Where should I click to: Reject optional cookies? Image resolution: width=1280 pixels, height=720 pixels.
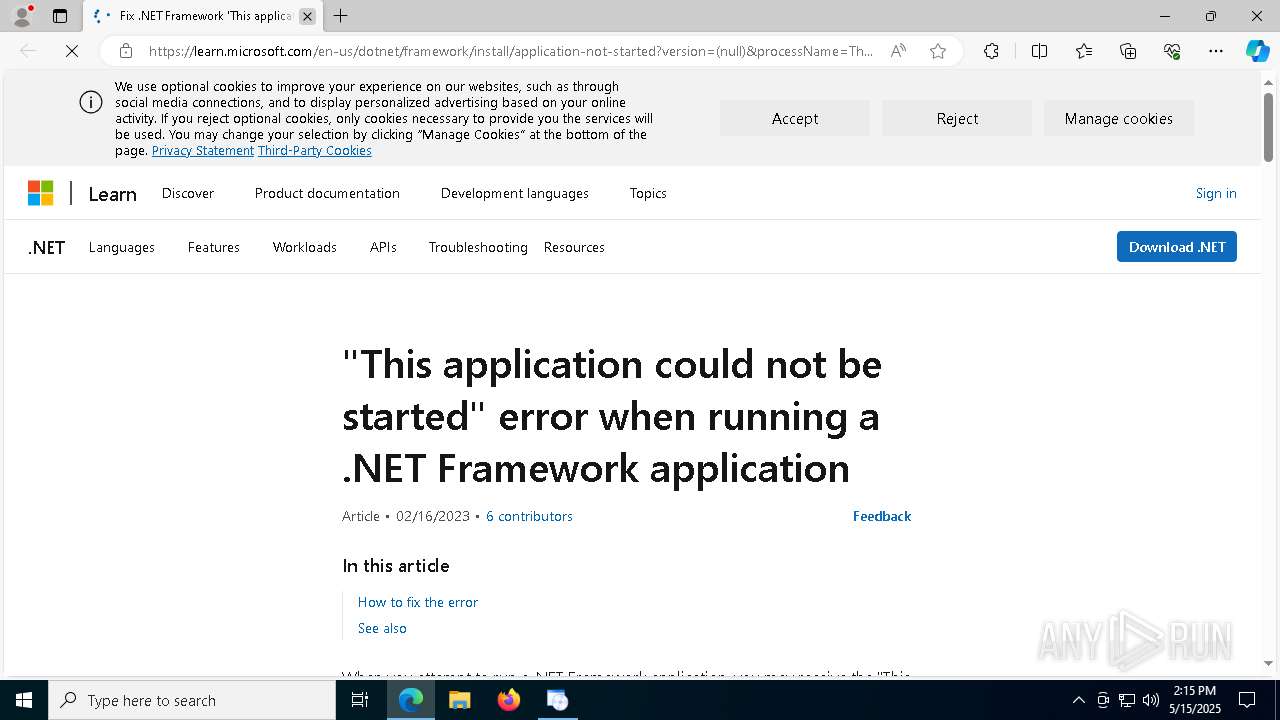click(x=957, y=118)
